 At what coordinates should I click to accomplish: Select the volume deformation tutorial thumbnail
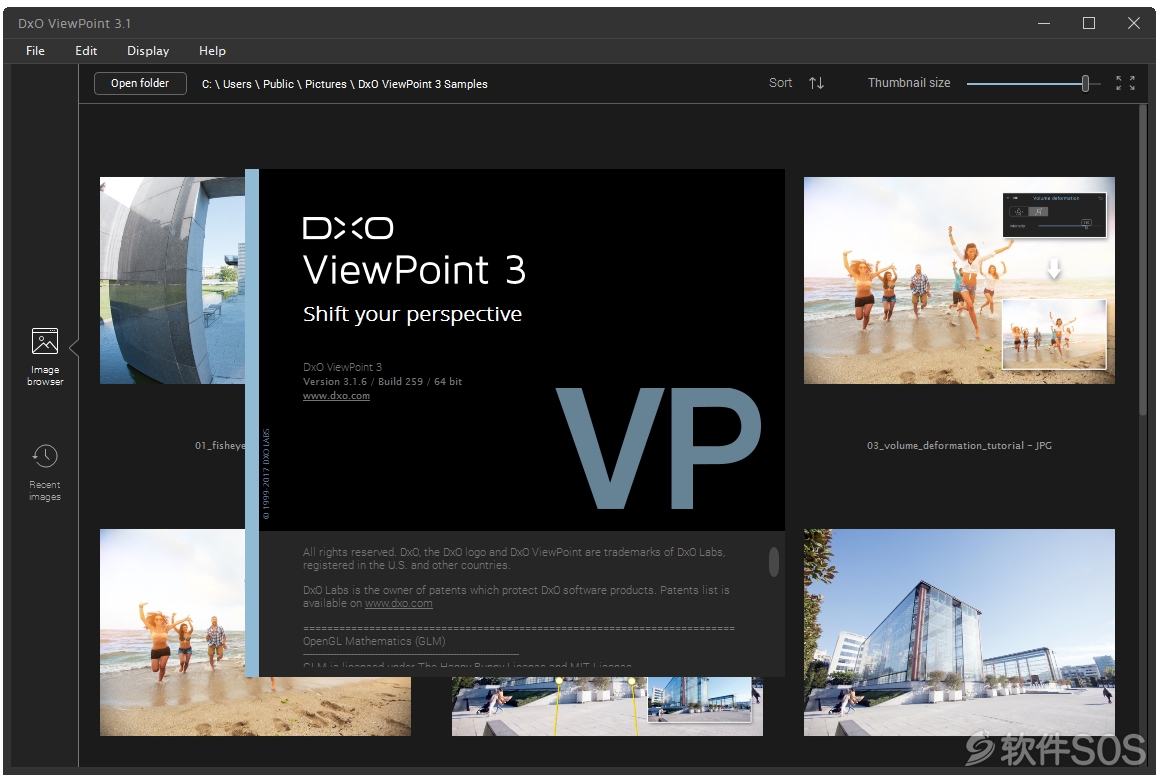959,280
